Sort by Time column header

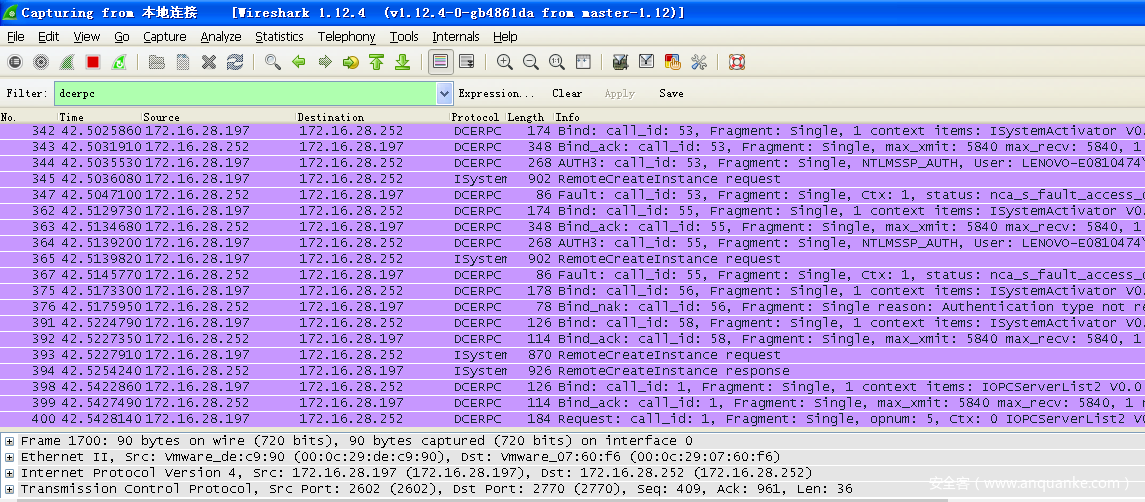pos(99,117)
